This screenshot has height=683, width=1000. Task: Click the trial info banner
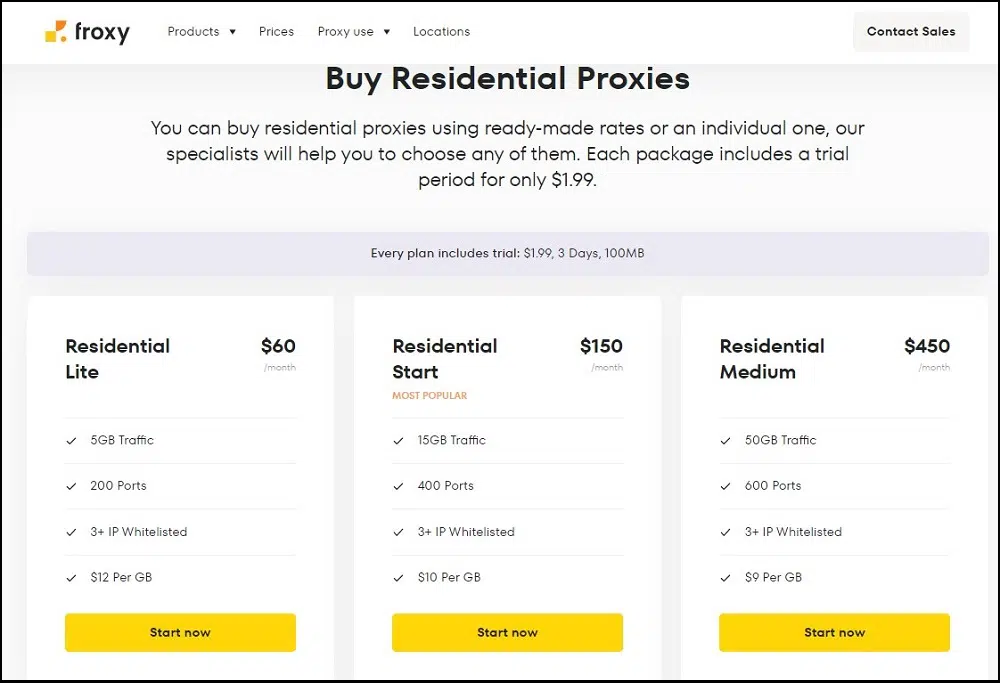pos(507,254)
